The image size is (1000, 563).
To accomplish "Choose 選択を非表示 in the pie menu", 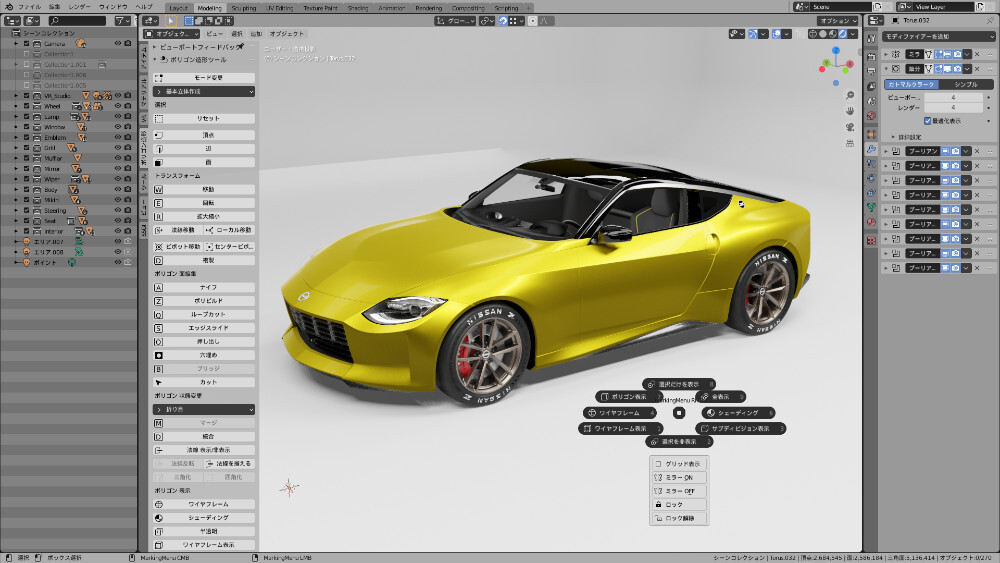I will pos(679,441).
